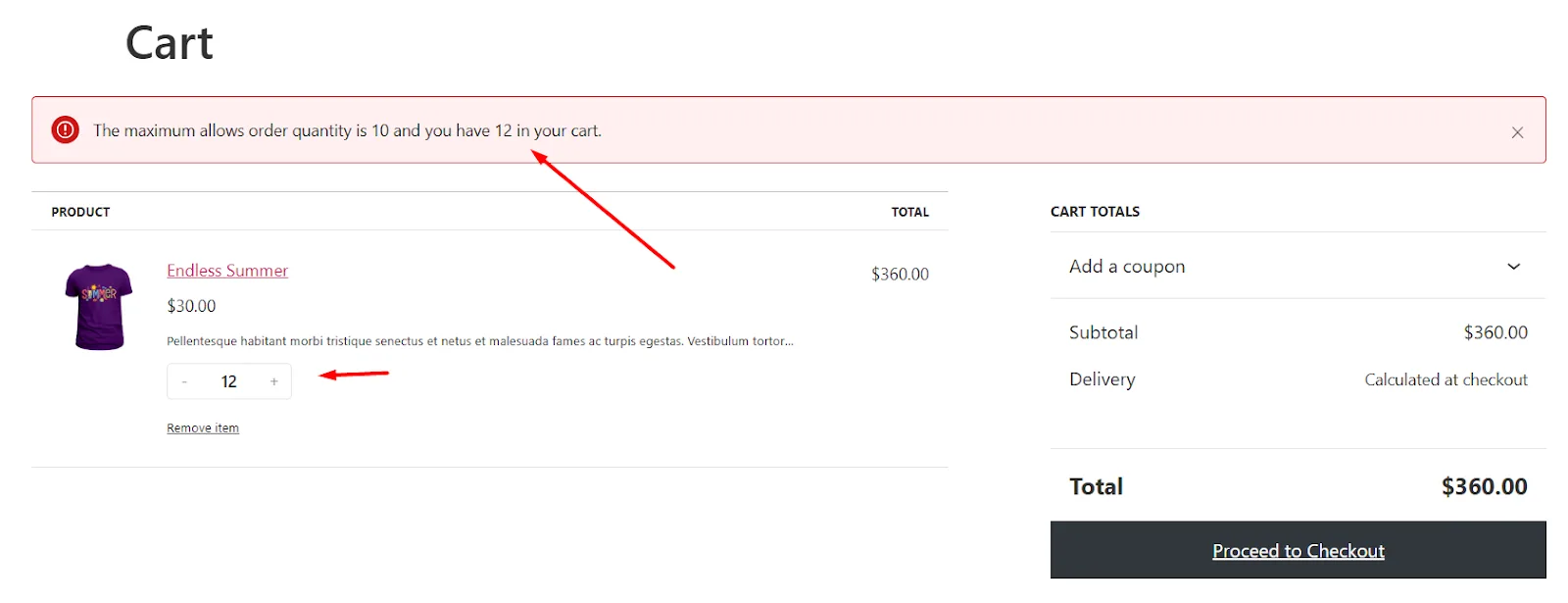Increase Endless Summer quantity with plus button

(x=274, y=381)
